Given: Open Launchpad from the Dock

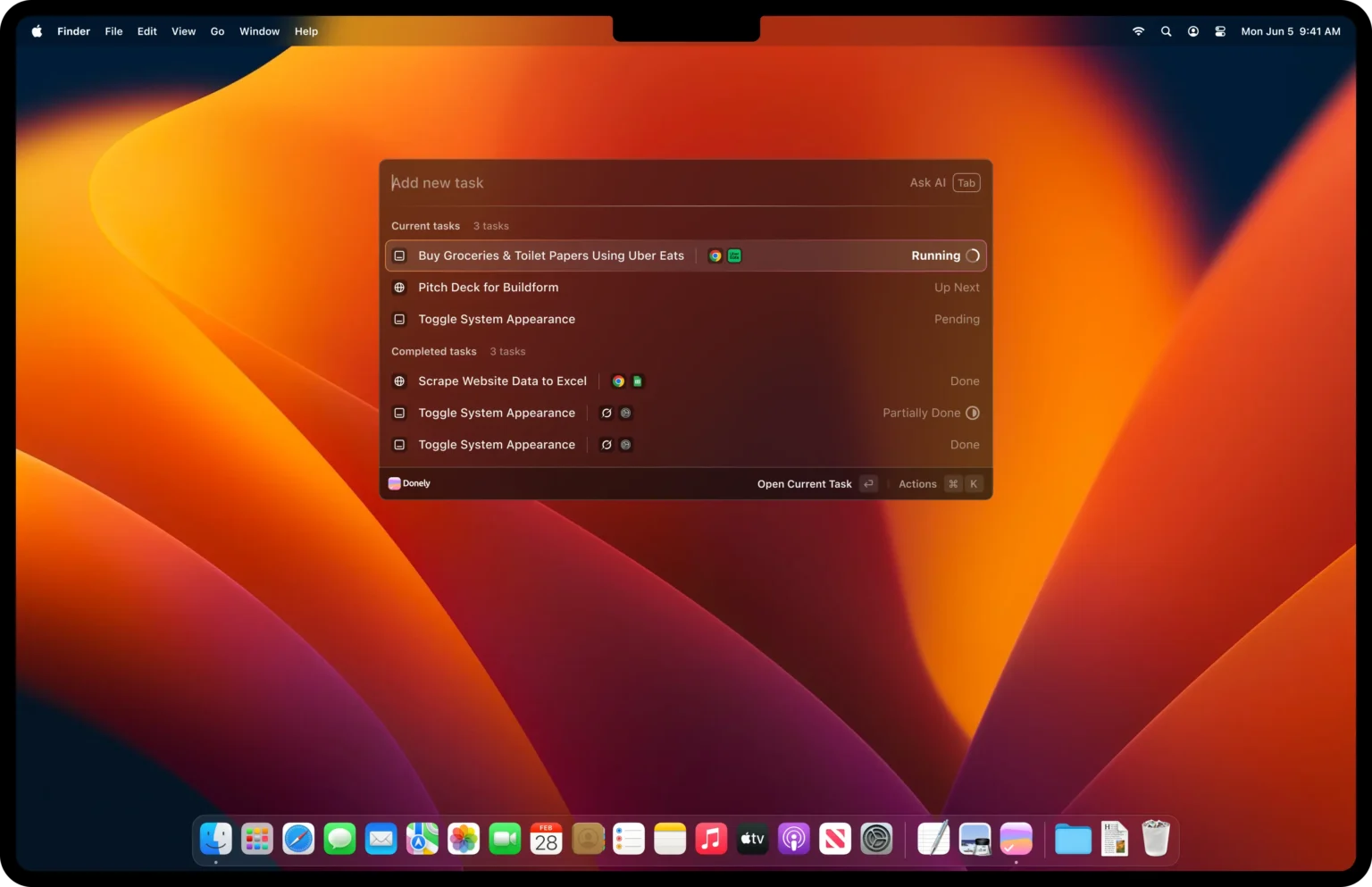Looking at the screenshot, I should click(257, 839).
